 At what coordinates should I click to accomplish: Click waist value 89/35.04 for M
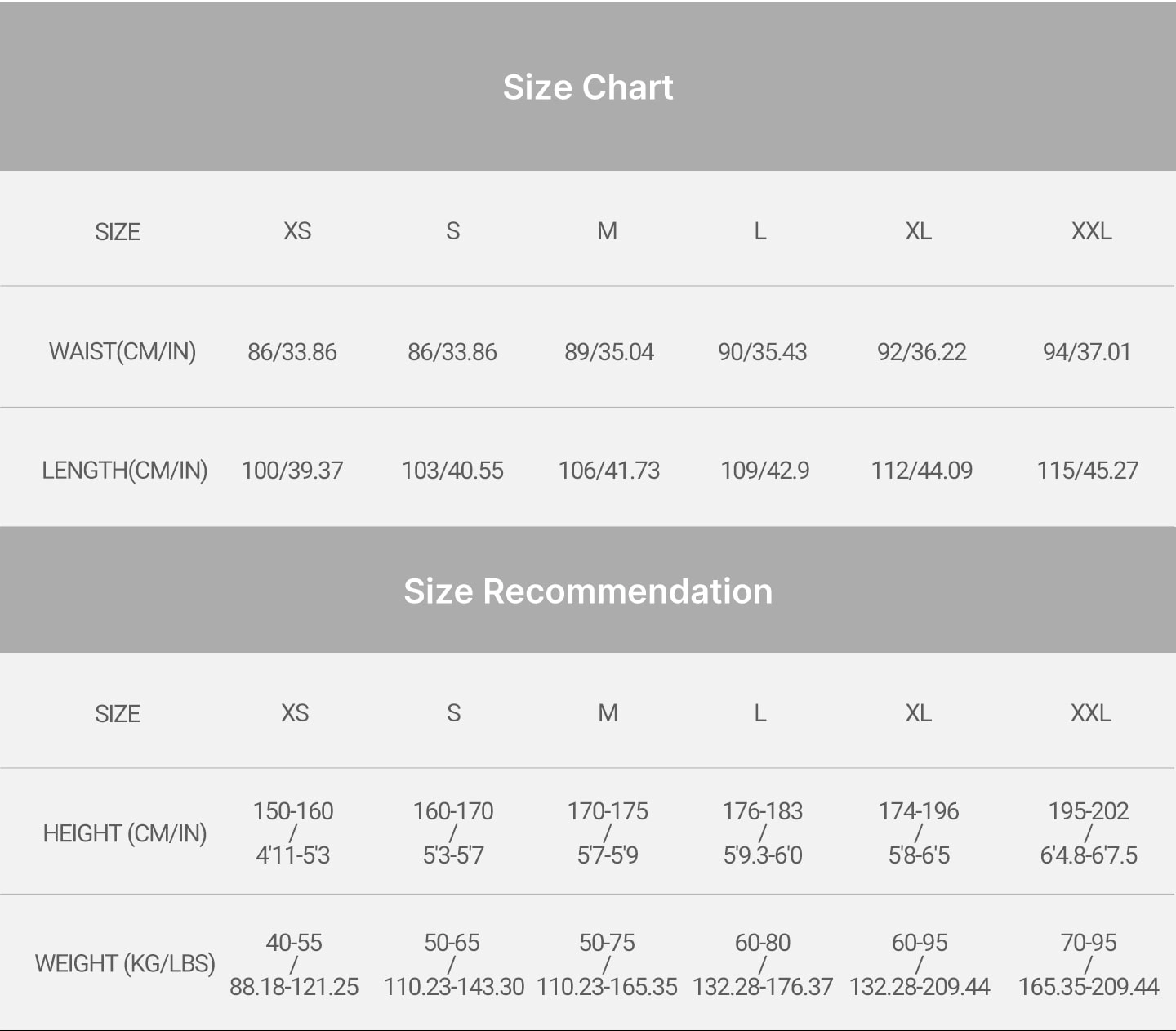point(609,352)
